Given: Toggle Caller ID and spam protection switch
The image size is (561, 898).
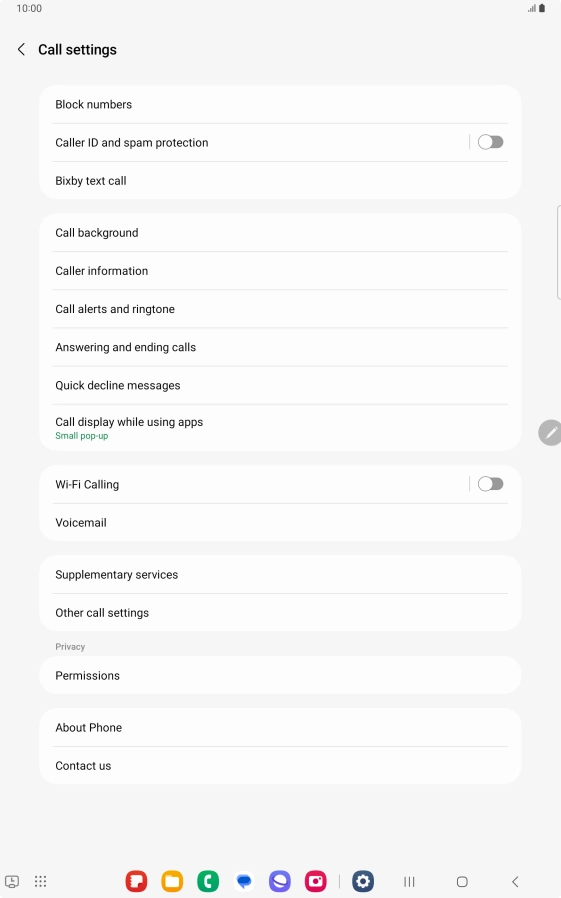Looking at the screenshot, I should 491,142.
